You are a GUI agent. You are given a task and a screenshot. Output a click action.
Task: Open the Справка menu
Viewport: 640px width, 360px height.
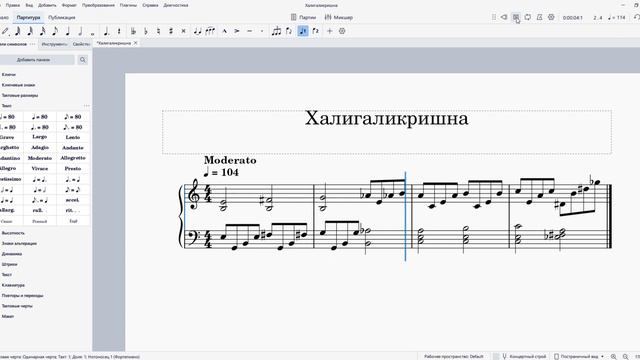[150, 5]
